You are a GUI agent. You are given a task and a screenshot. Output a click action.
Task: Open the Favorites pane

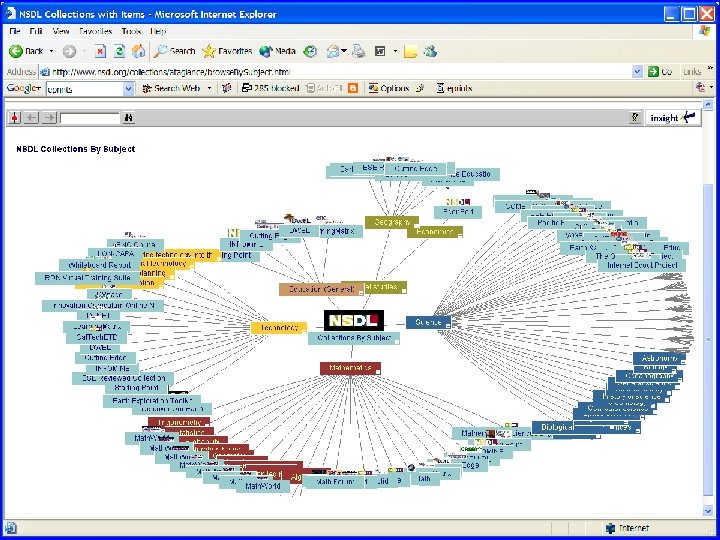pos(227,51)
